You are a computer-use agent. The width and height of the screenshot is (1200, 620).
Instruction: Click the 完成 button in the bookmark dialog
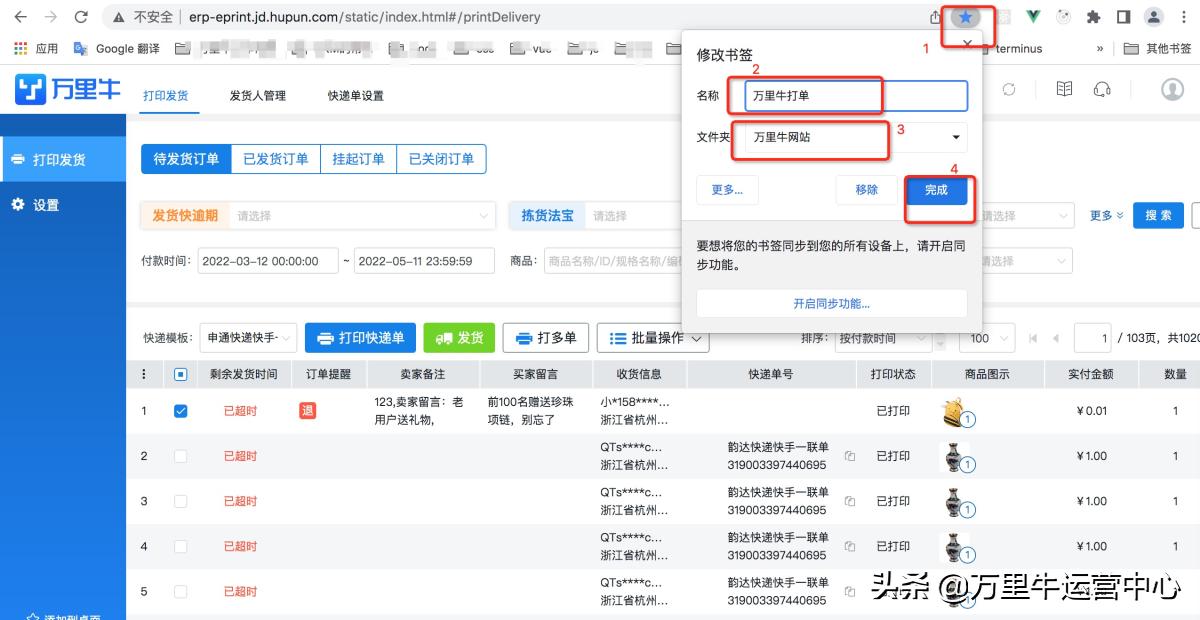937,189
